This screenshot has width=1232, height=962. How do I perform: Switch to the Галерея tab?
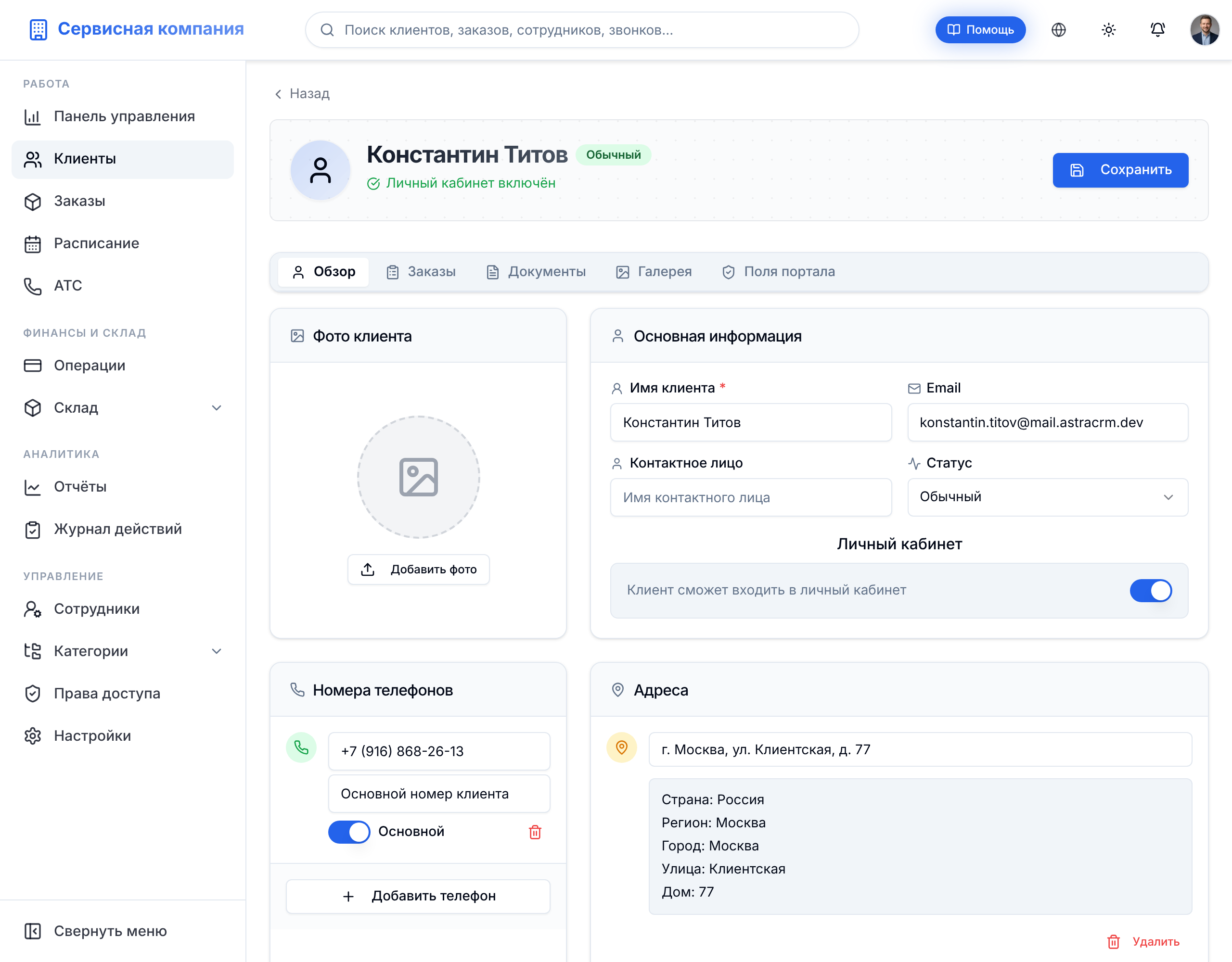tap(654, 272)
